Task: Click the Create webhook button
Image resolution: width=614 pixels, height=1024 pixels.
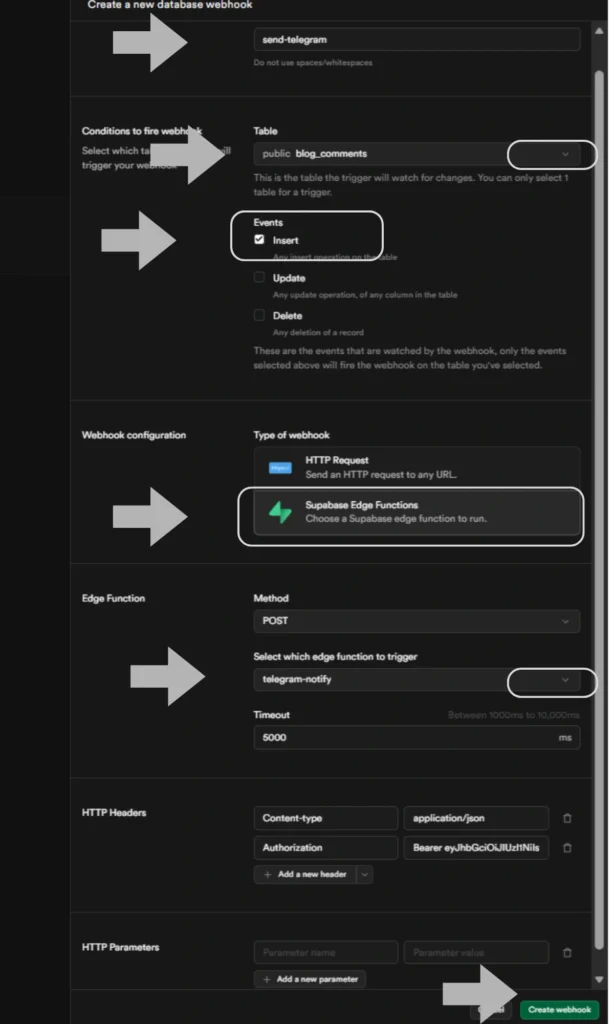Action: pos(560,1010)
